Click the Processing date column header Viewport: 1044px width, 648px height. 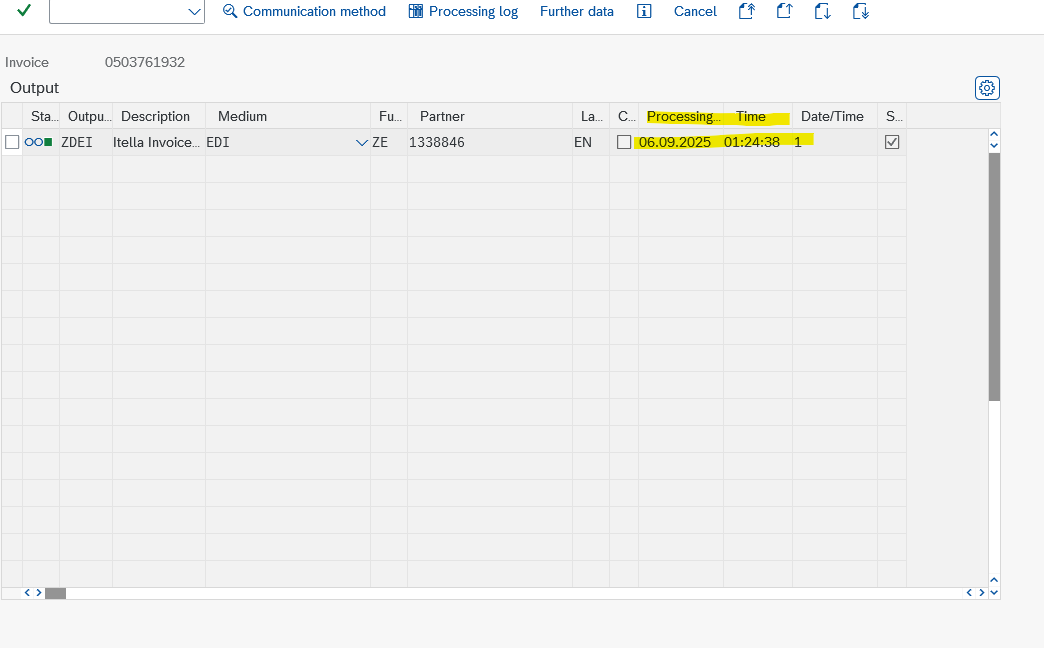[x=681, y=116]
